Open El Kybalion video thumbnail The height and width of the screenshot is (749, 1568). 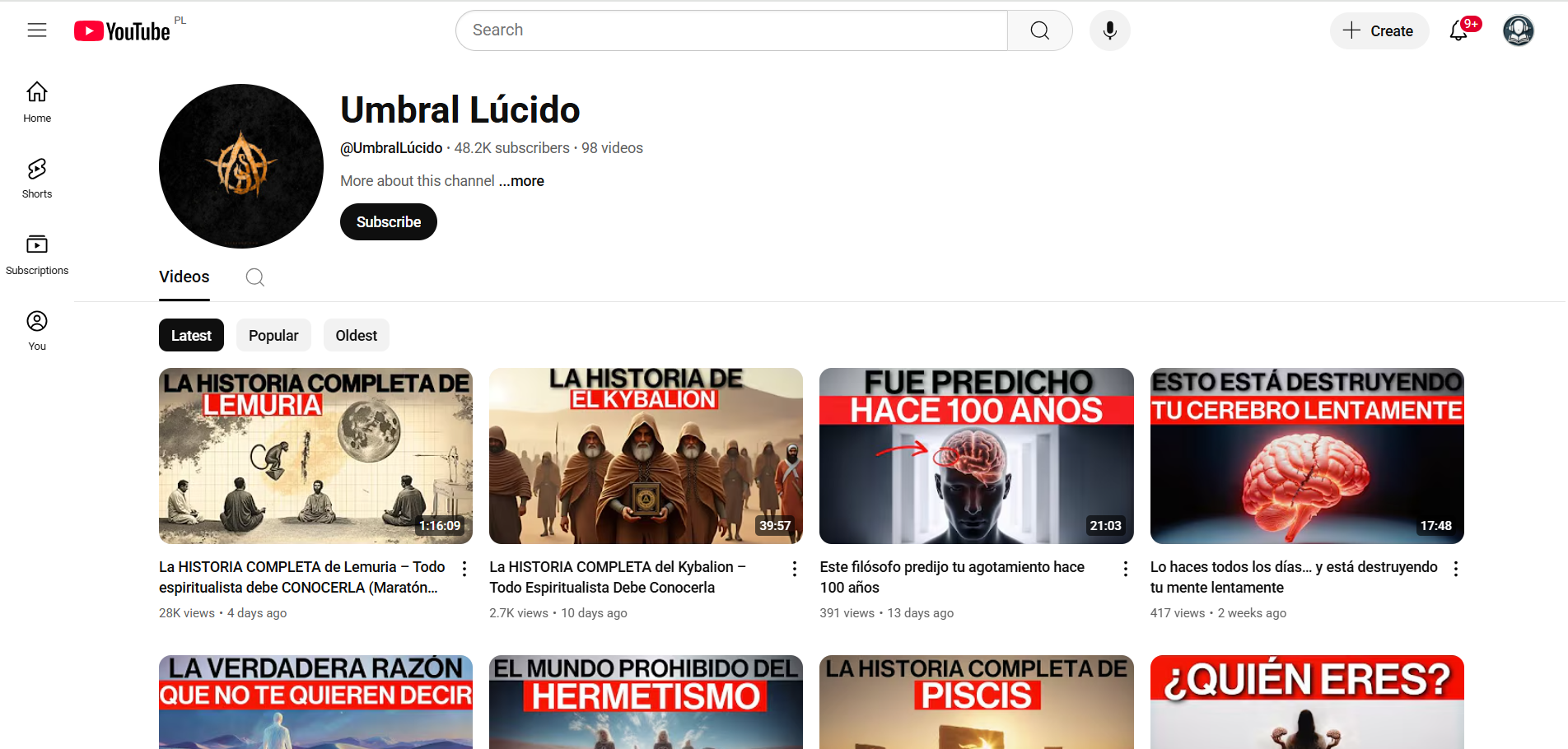646,456
